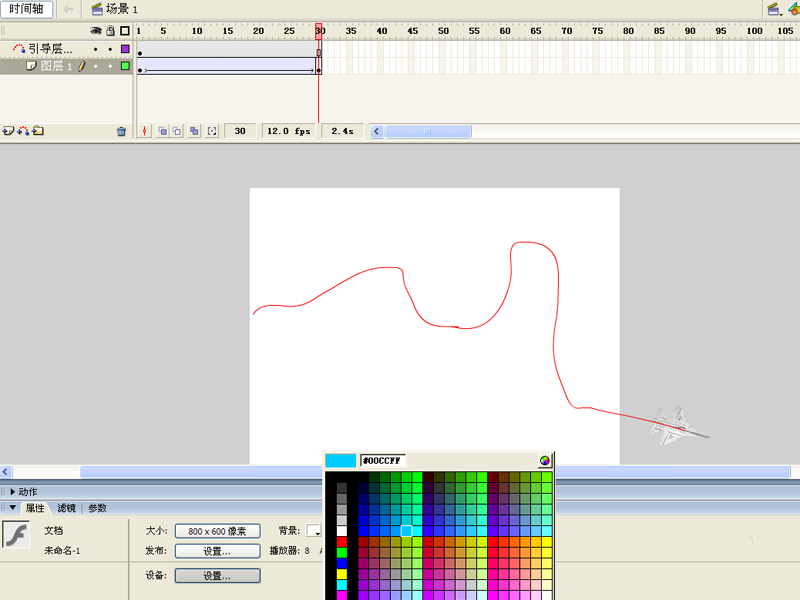Click the stage scrollbar left arrow
800x600 pixels.
(x=6, y=472)
